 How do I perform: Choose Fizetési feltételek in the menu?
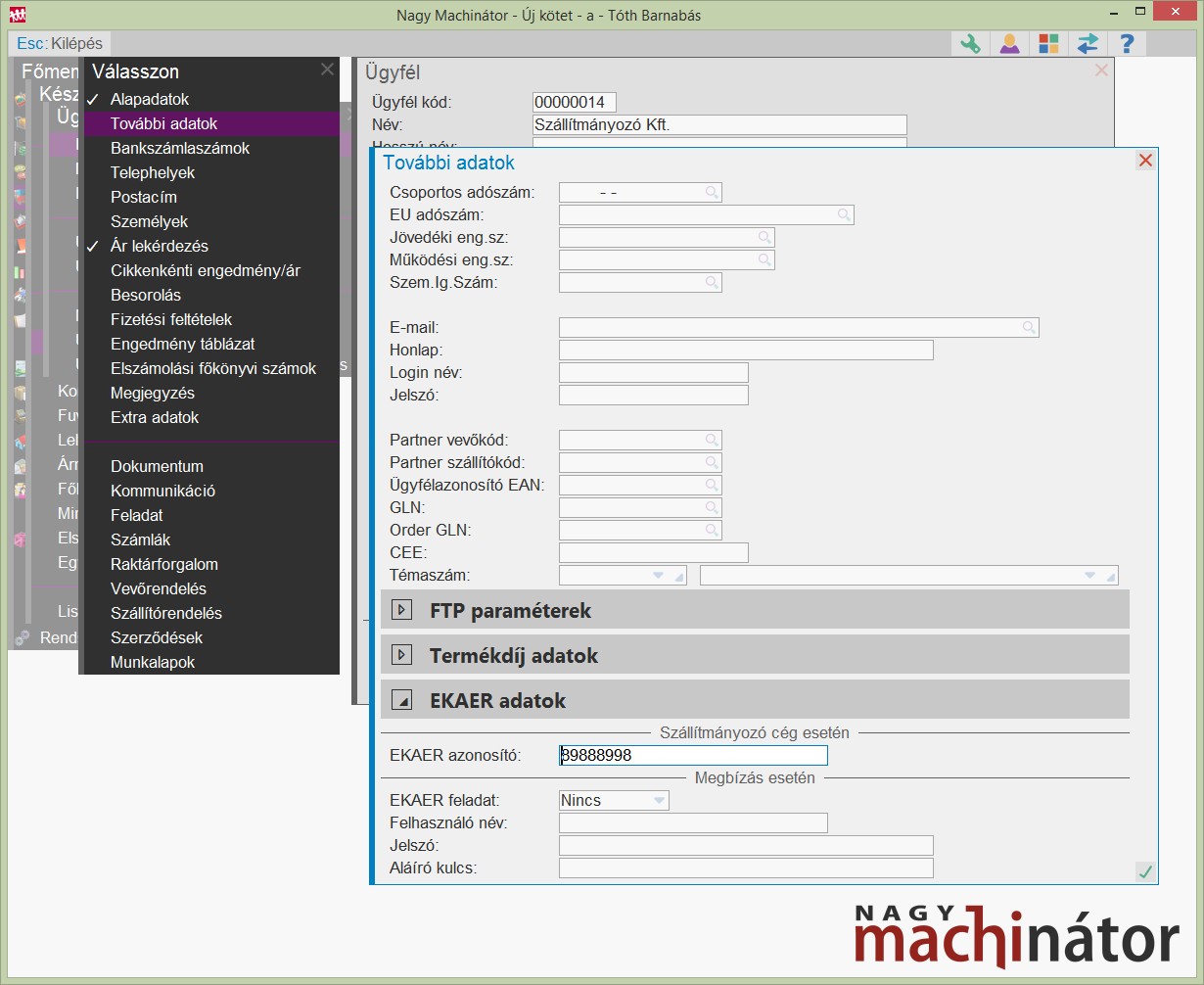coord(171,320)
